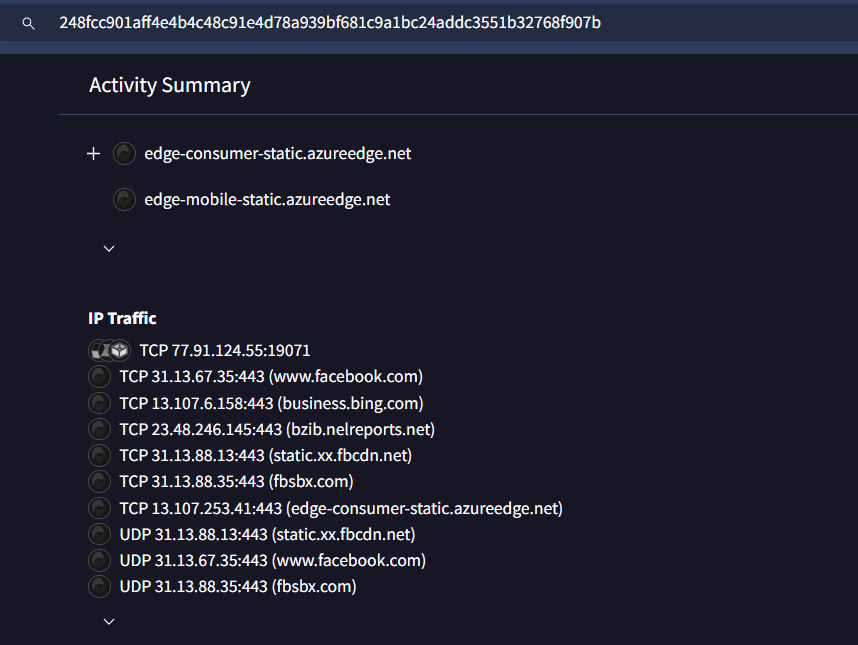
Task: Click the Edge icon beside TCP www.facebook.com
Action: pos(99,377)
